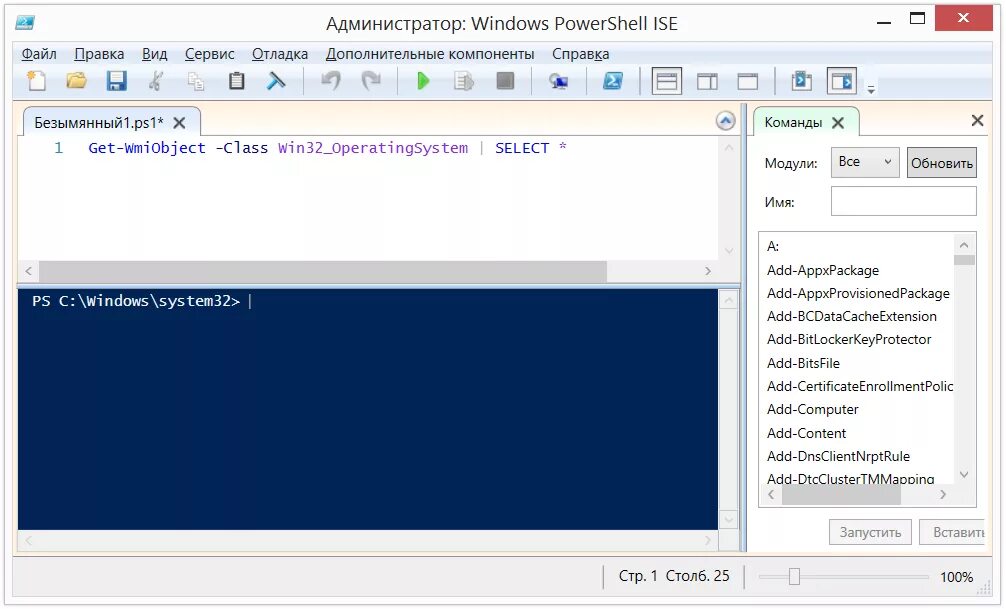1006x609 pixels.
Task: Click the Стр. 1 Столб. 25 status
Action: (674, 576)
